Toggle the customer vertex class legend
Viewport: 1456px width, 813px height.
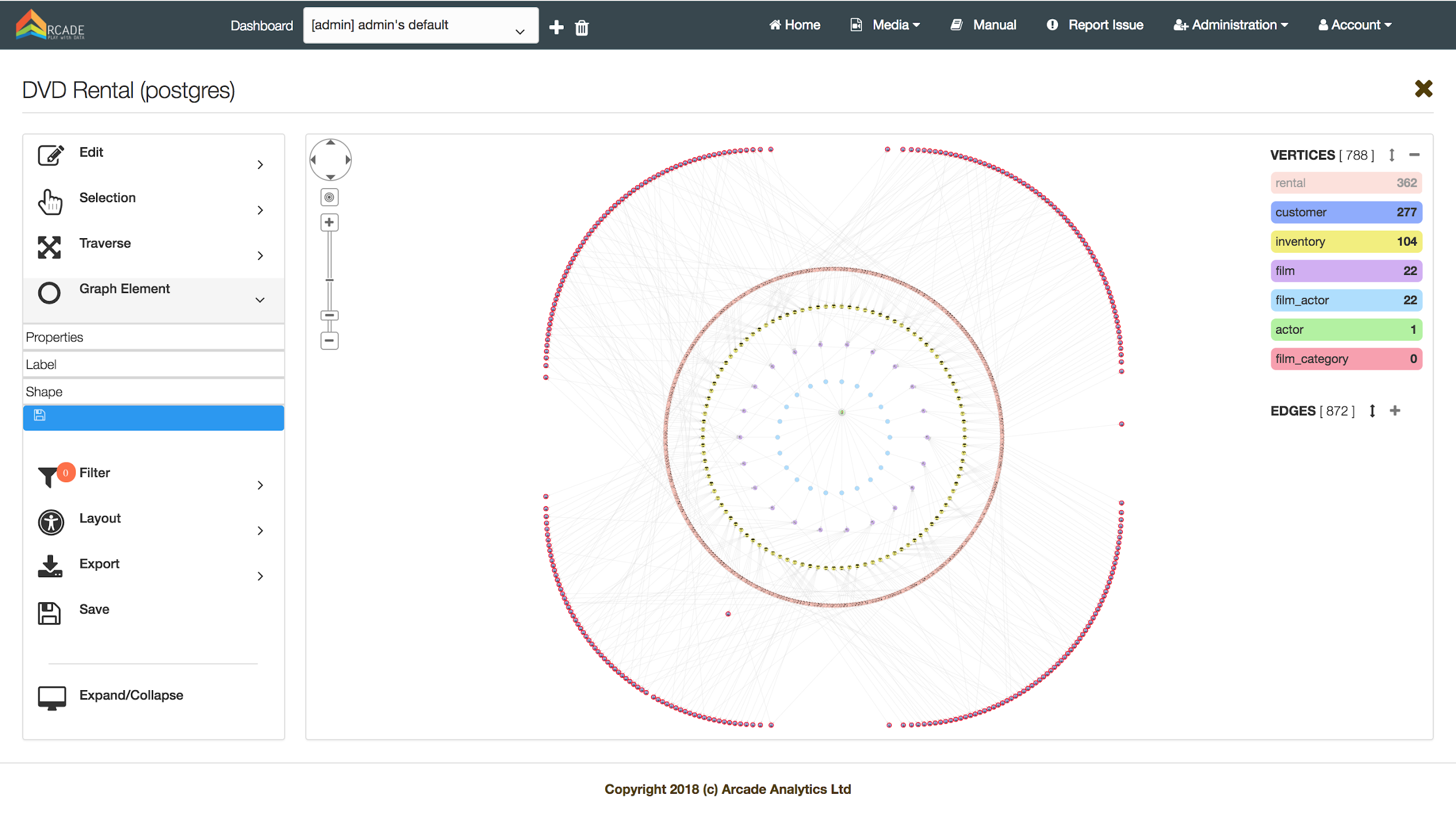[x=1346, y=213]
